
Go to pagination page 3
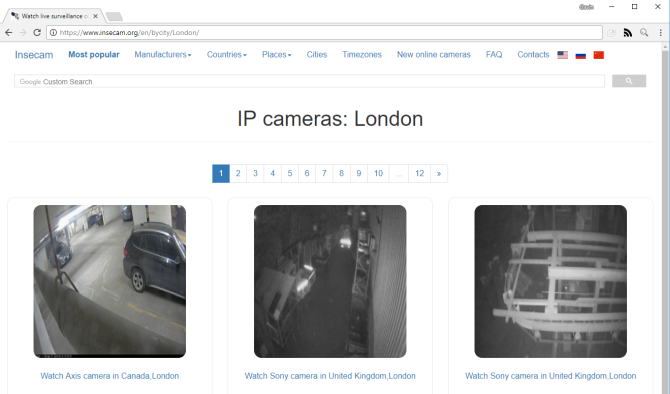tap(255, 173)
